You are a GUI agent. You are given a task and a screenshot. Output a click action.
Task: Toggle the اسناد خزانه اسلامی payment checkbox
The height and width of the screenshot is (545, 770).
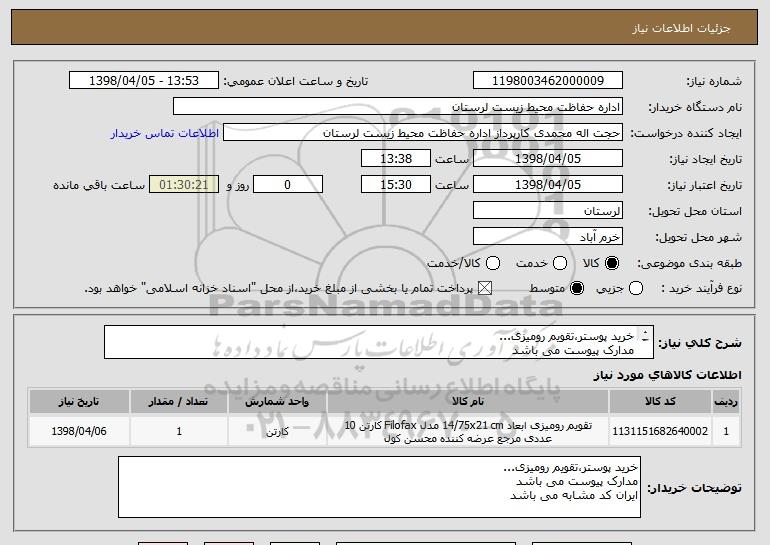pos(485,288)
